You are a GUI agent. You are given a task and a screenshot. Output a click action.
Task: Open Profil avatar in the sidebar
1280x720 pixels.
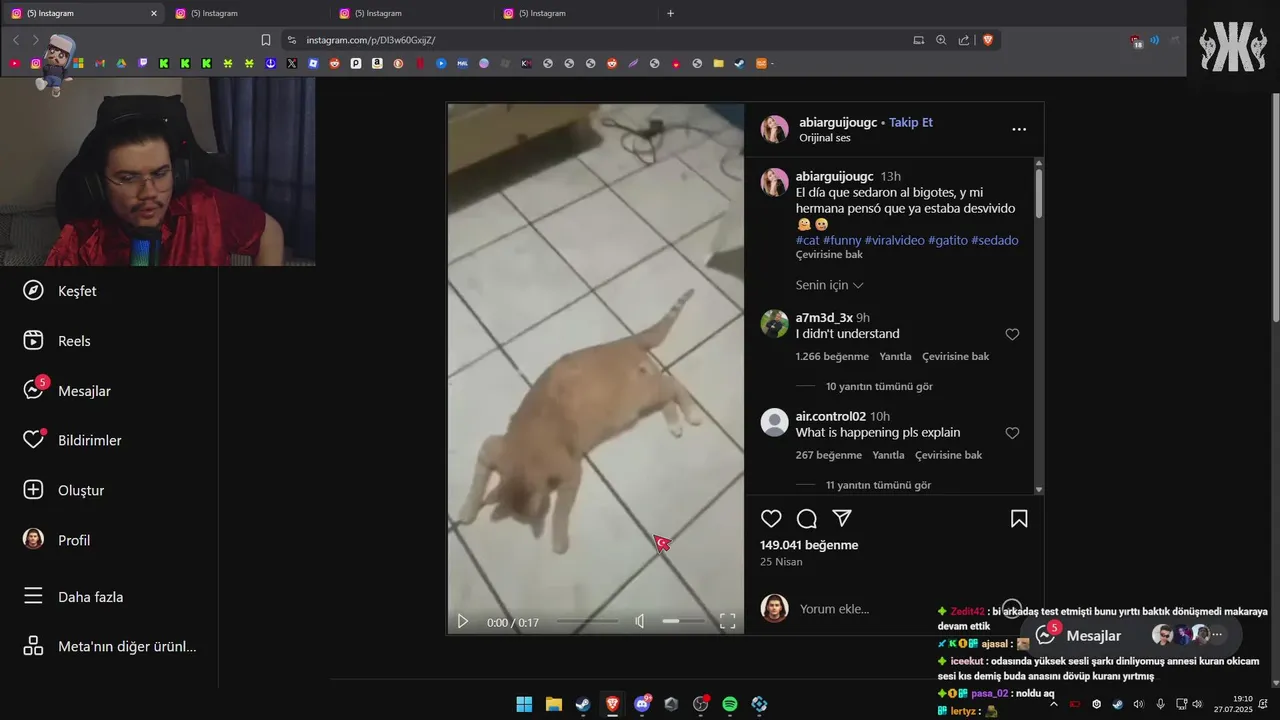click(x=33, y=539)
